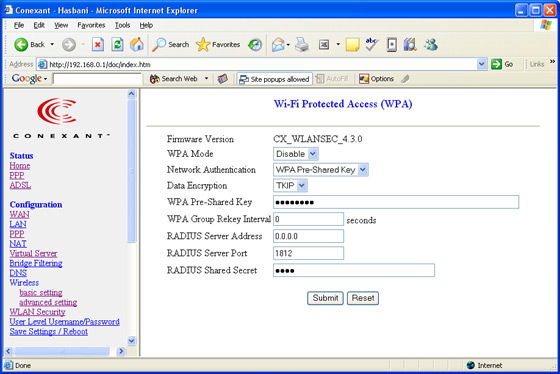Open the wireless basic setting link
The width and height of the screenshot is (560, 374).
(41, 293)
